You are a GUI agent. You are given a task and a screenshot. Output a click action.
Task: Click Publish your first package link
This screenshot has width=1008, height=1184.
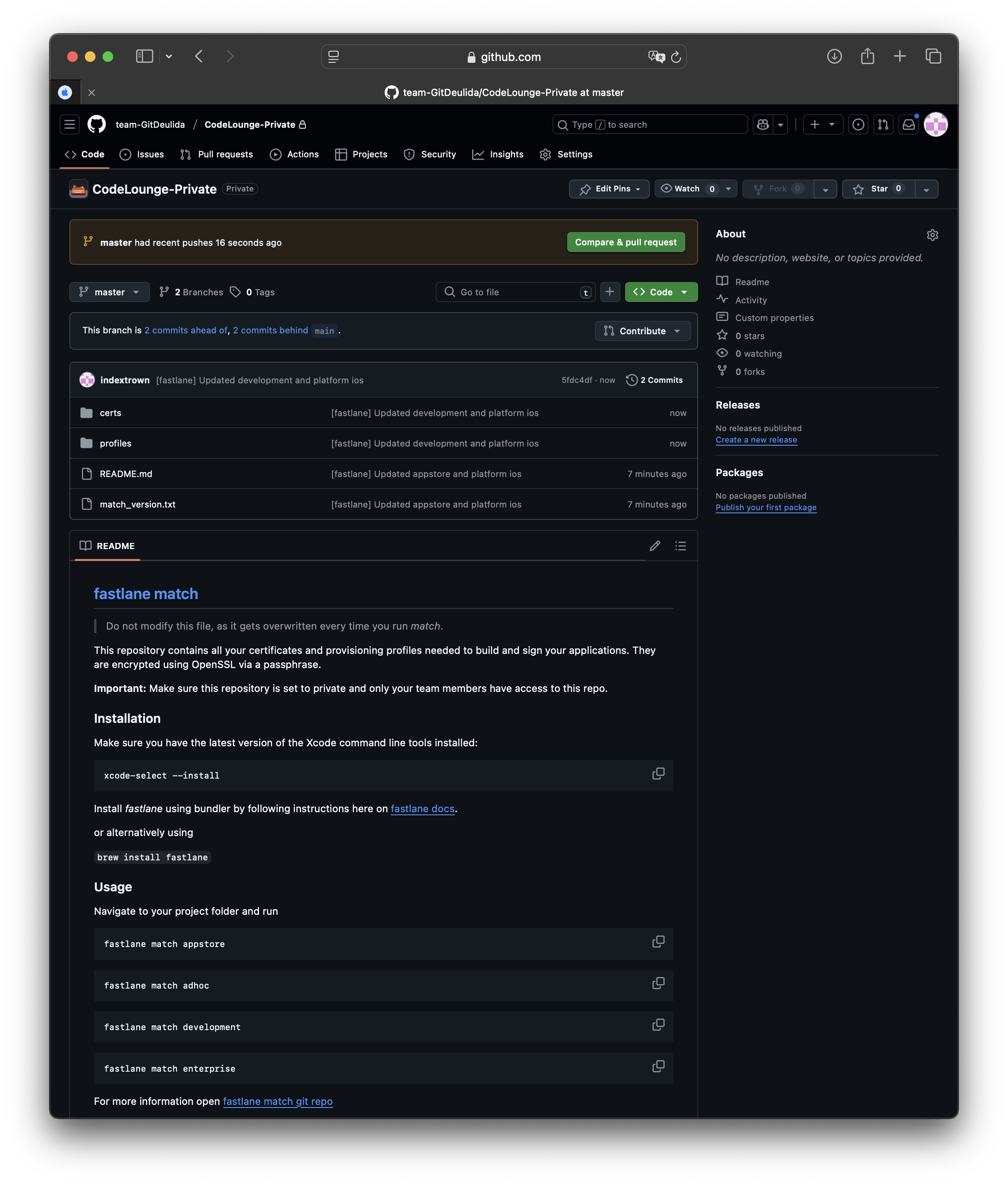coord(766,508)
